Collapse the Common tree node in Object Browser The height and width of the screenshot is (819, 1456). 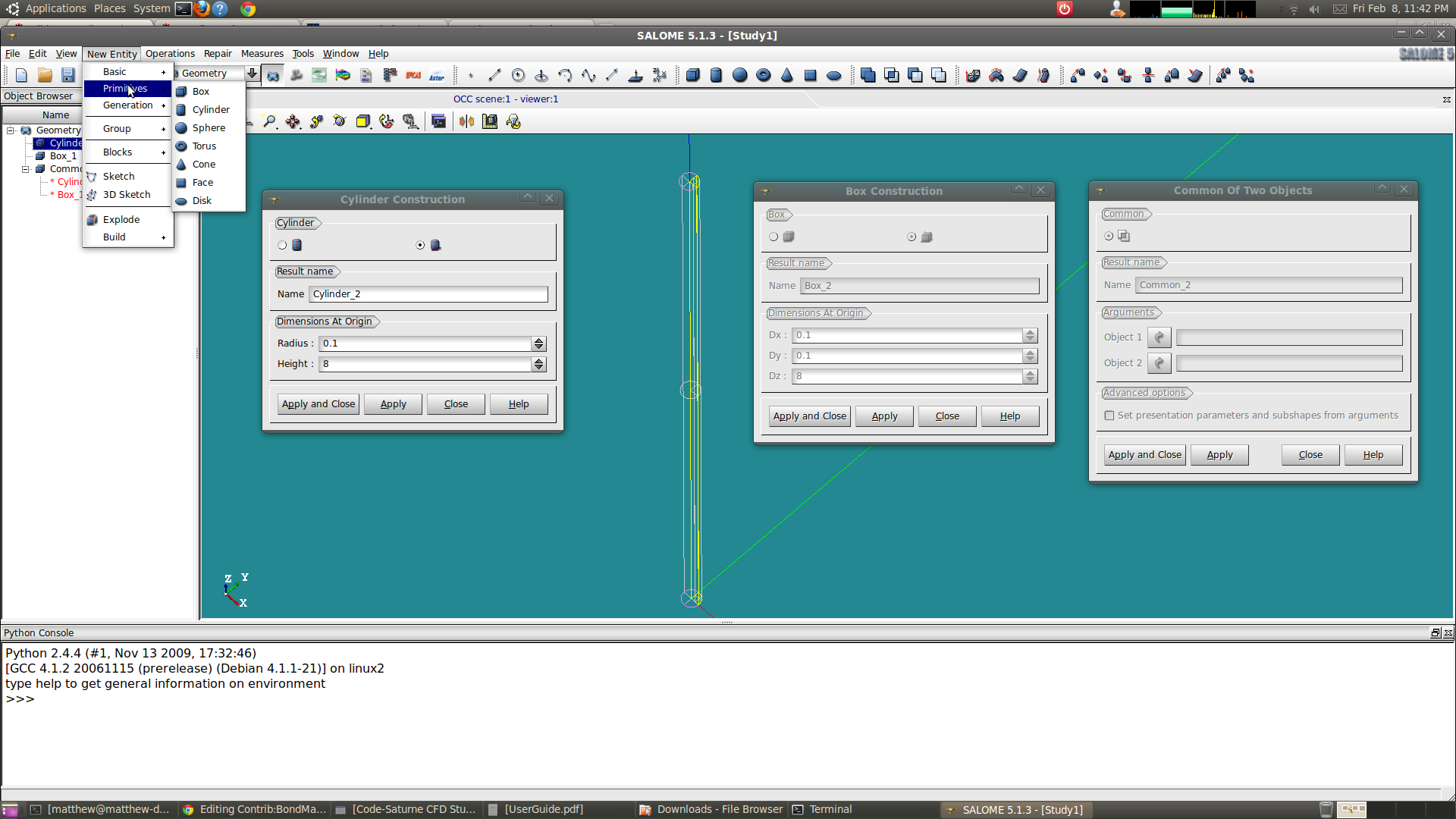(25, 169)
